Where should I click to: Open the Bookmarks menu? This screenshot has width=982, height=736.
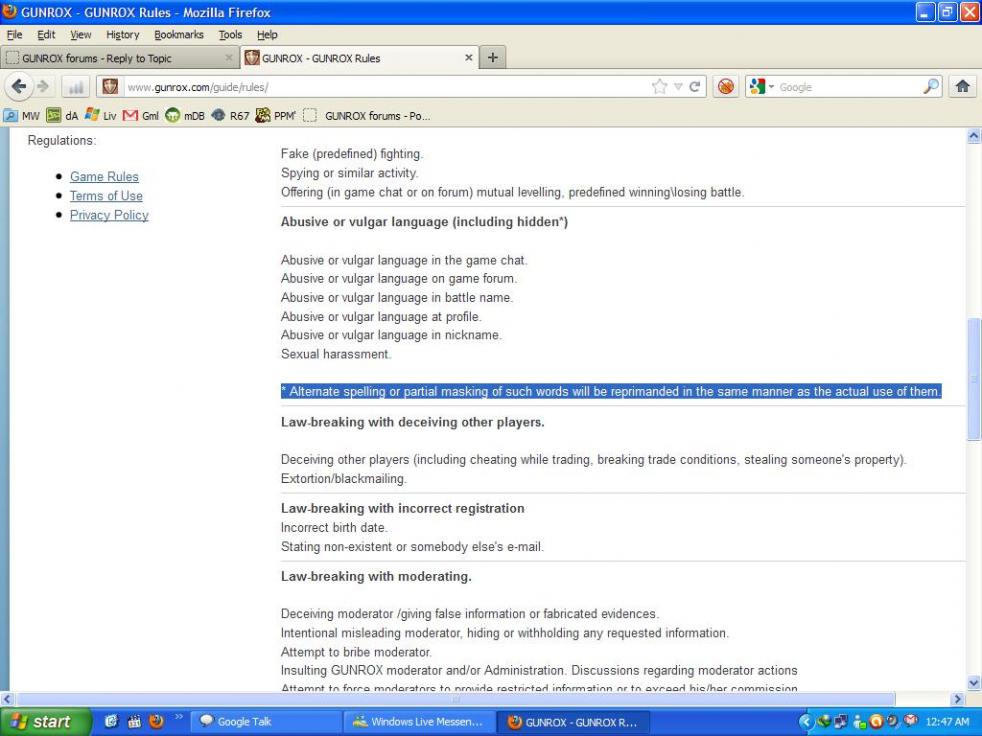(x=178, y=34)
